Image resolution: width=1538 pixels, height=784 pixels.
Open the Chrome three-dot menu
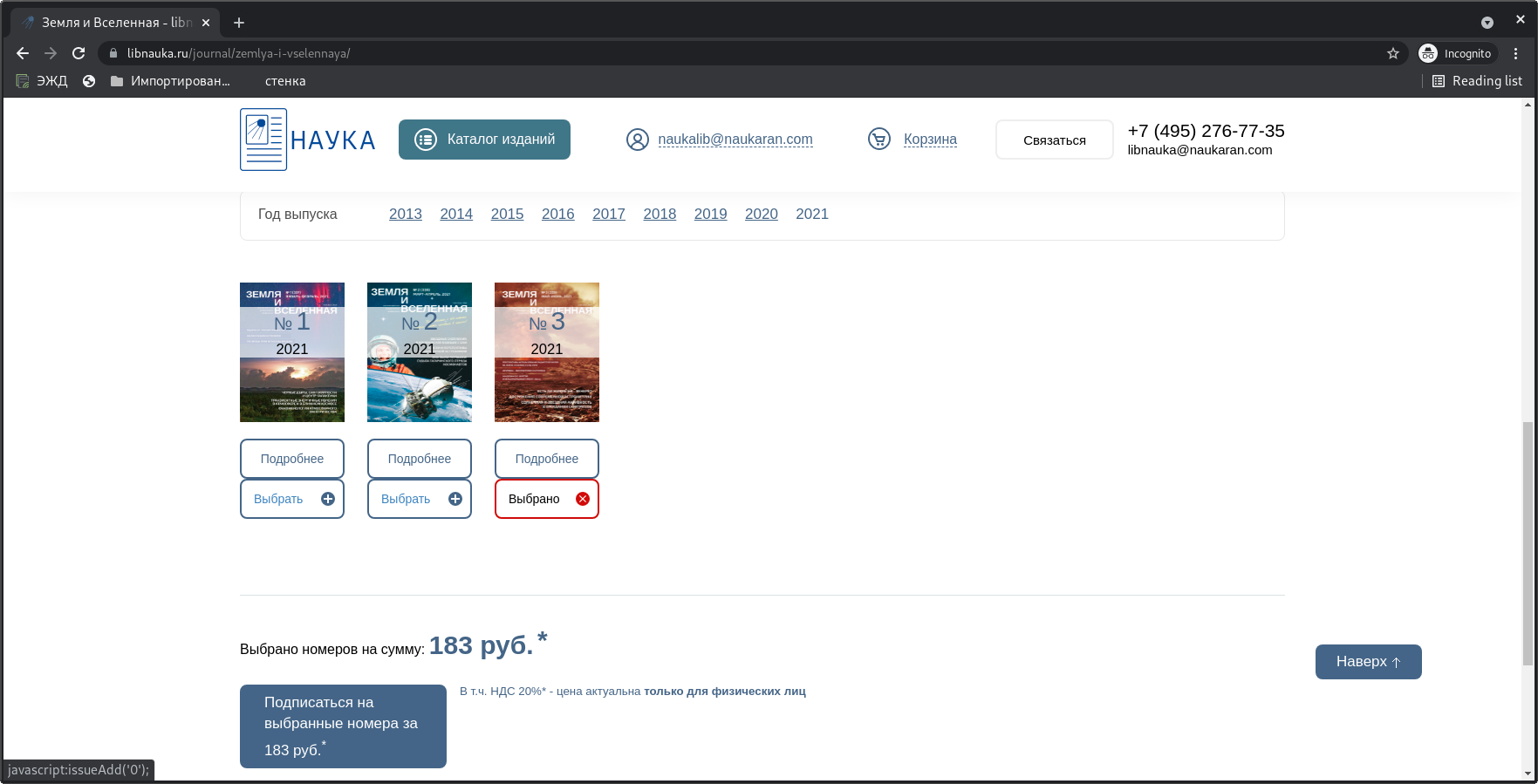pos(1516,53)
